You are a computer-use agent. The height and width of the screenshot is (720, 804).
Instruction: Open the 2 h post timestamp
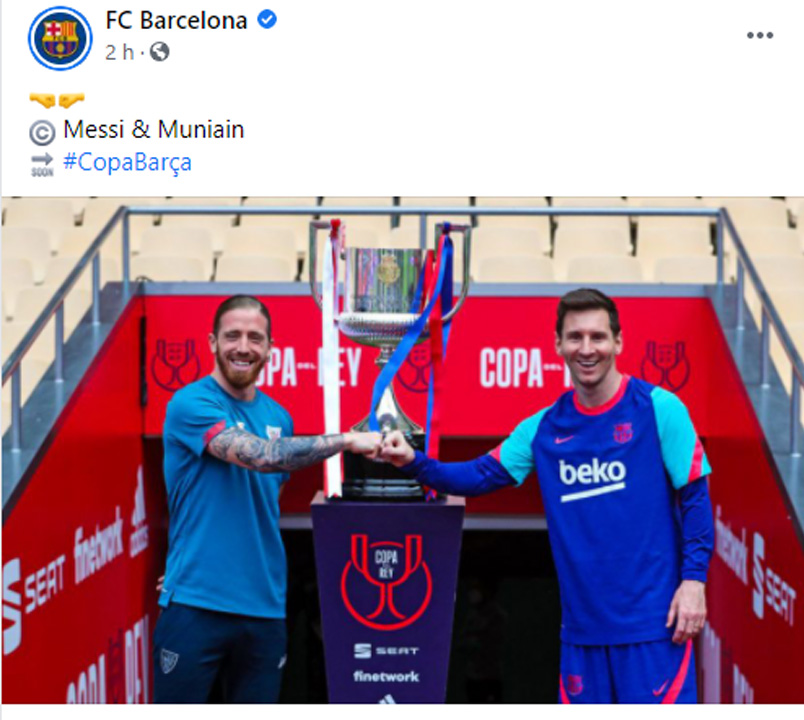point(119,52)
